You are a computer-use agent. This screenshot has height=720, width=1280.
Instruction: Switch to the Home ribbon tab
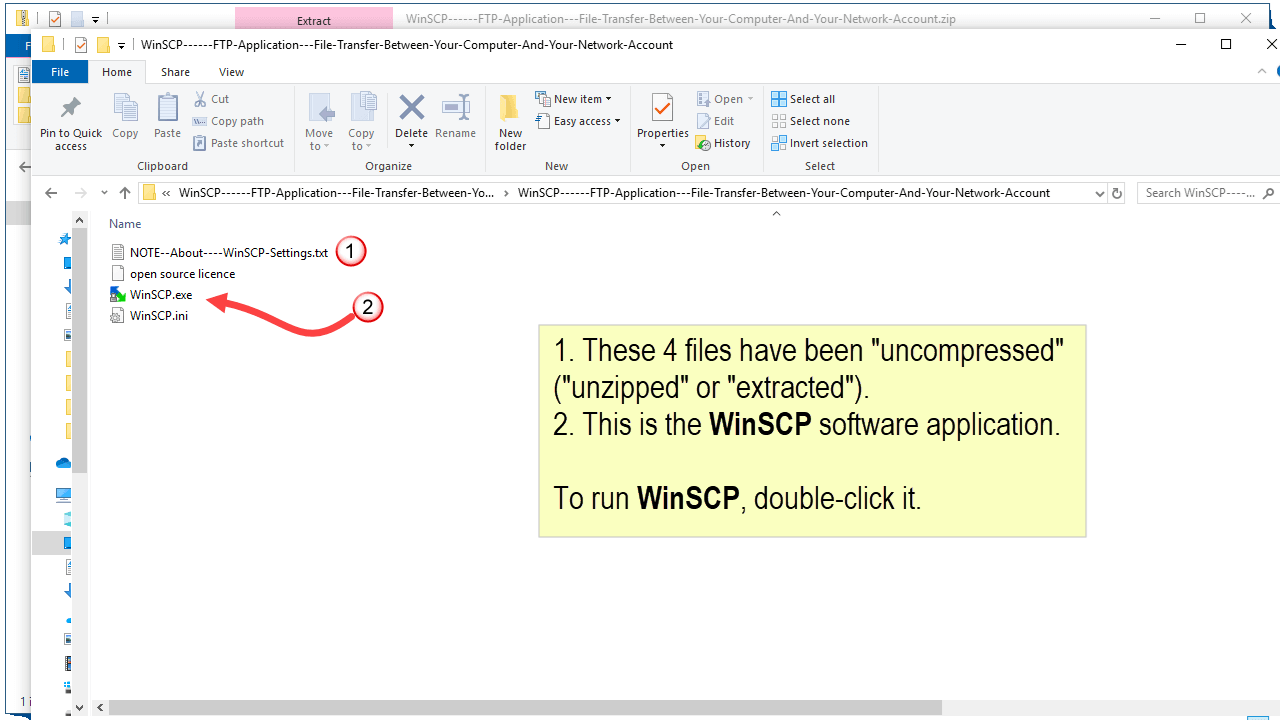pyautogui.click(x=117, y=72)
